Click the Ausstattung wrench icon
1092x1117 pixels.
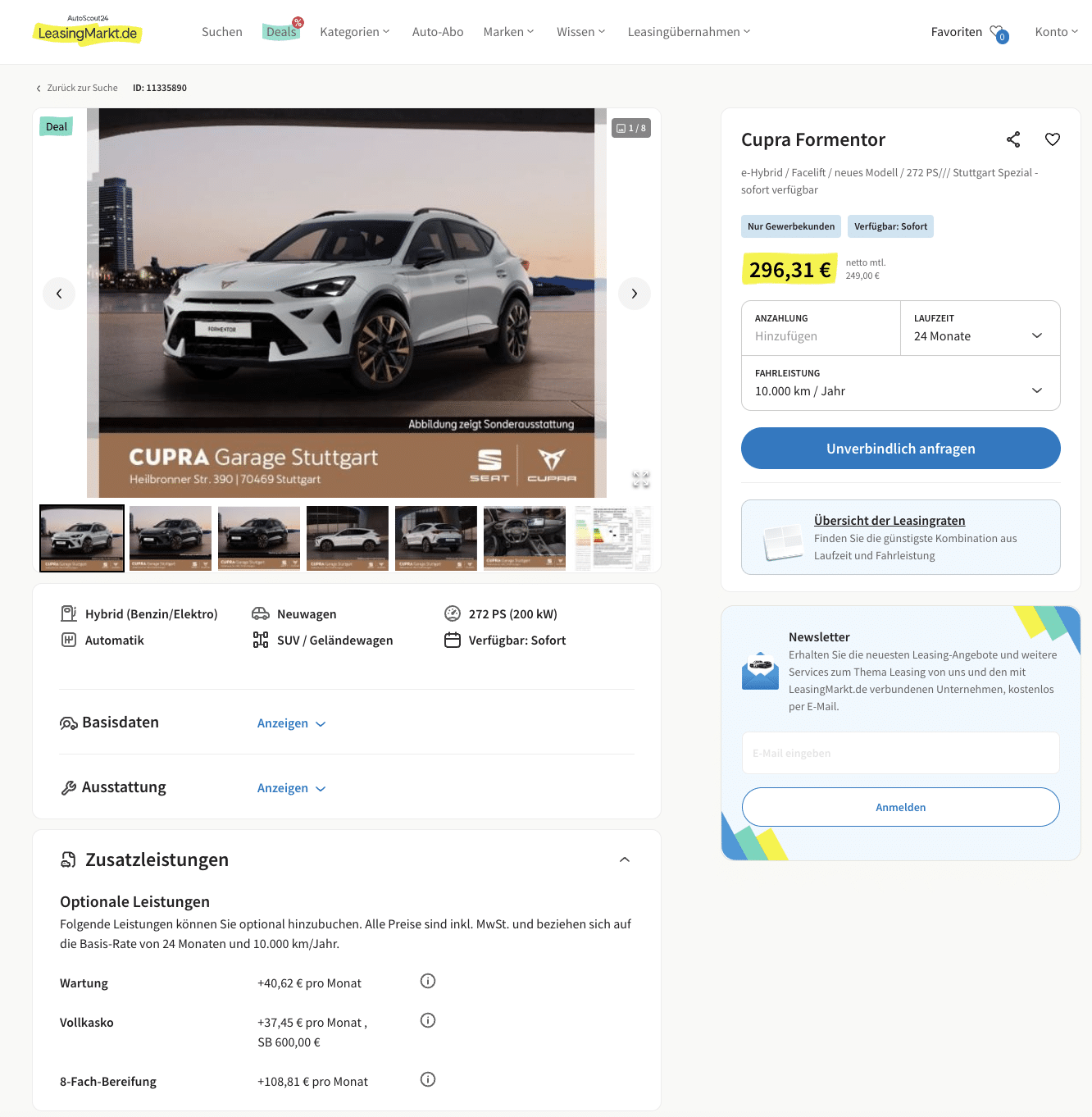(x=69, y=787)
